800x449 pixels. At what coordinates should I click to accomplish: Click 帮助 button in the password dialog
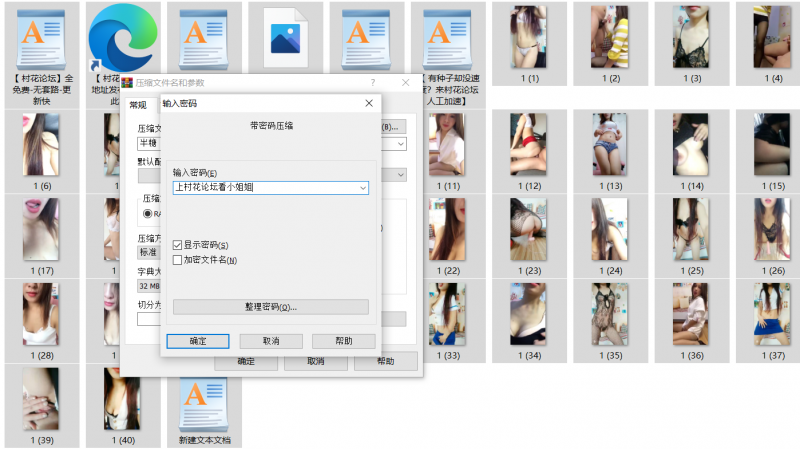(x=343, y=341)
